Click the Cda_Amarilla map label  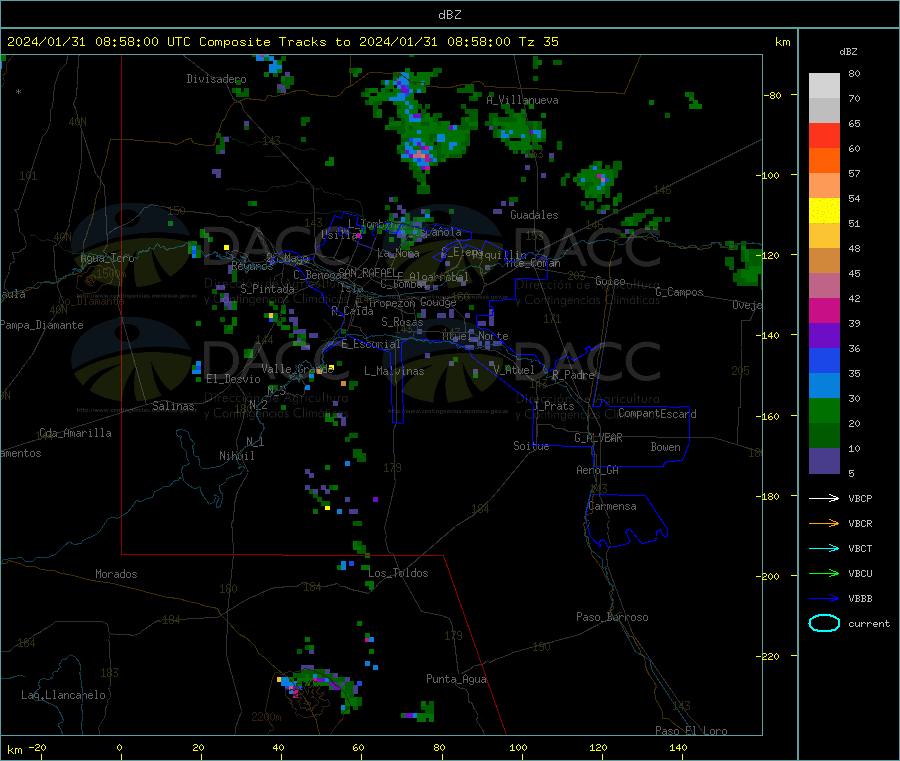76,433
